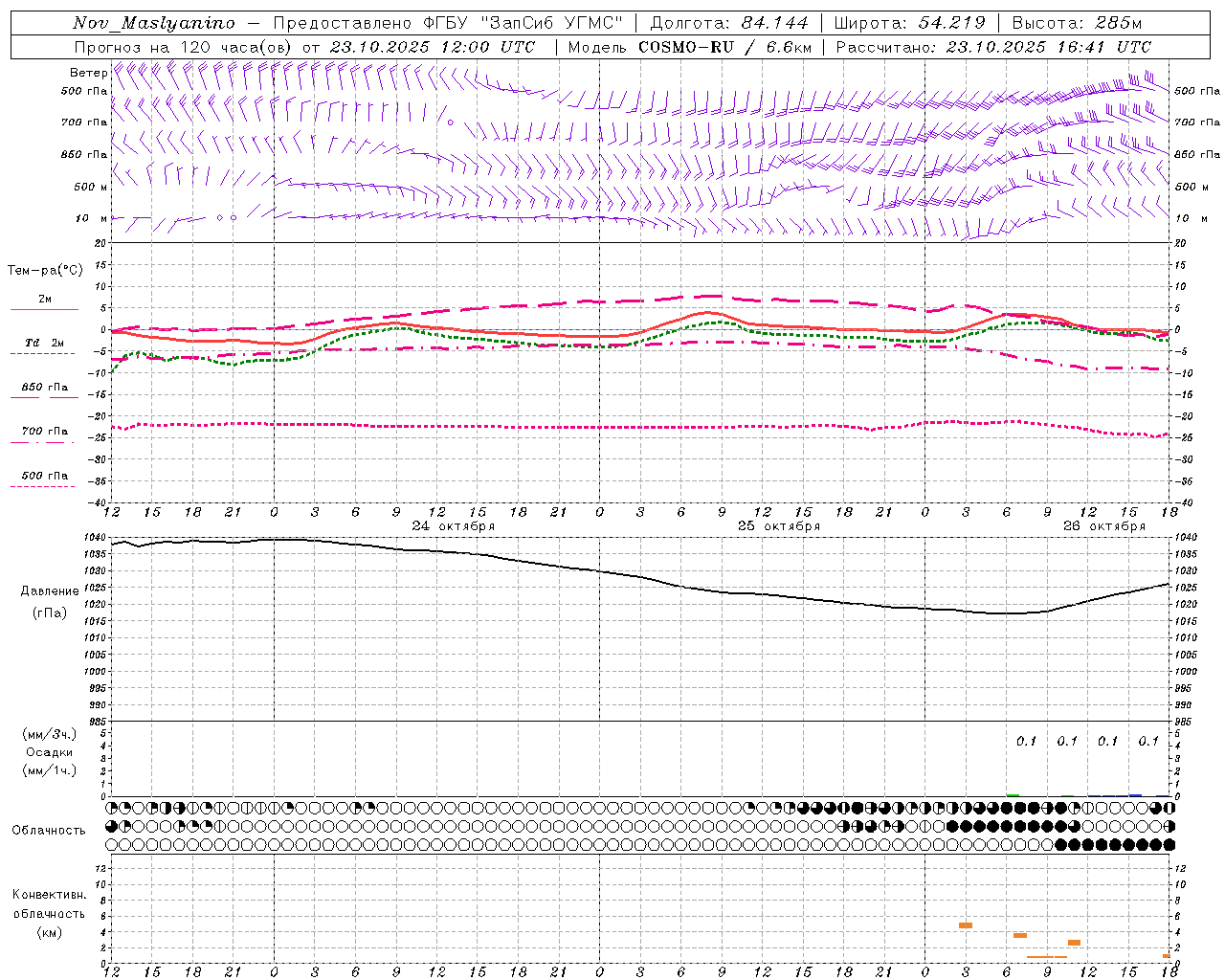
Task: Click the Конвективн. label of convective panel
Action: tap(50, 895)
